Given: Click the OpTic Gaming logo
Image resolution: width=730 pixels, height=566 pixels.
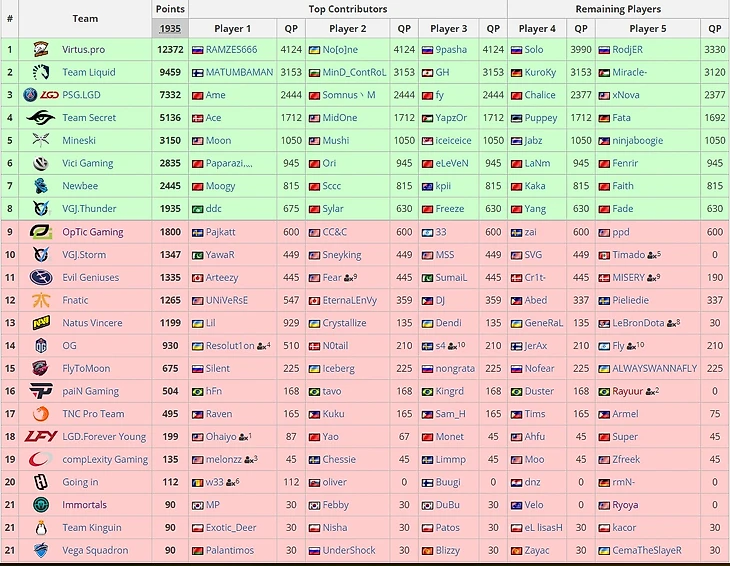Looking at the screenshot, I should 41,232.
